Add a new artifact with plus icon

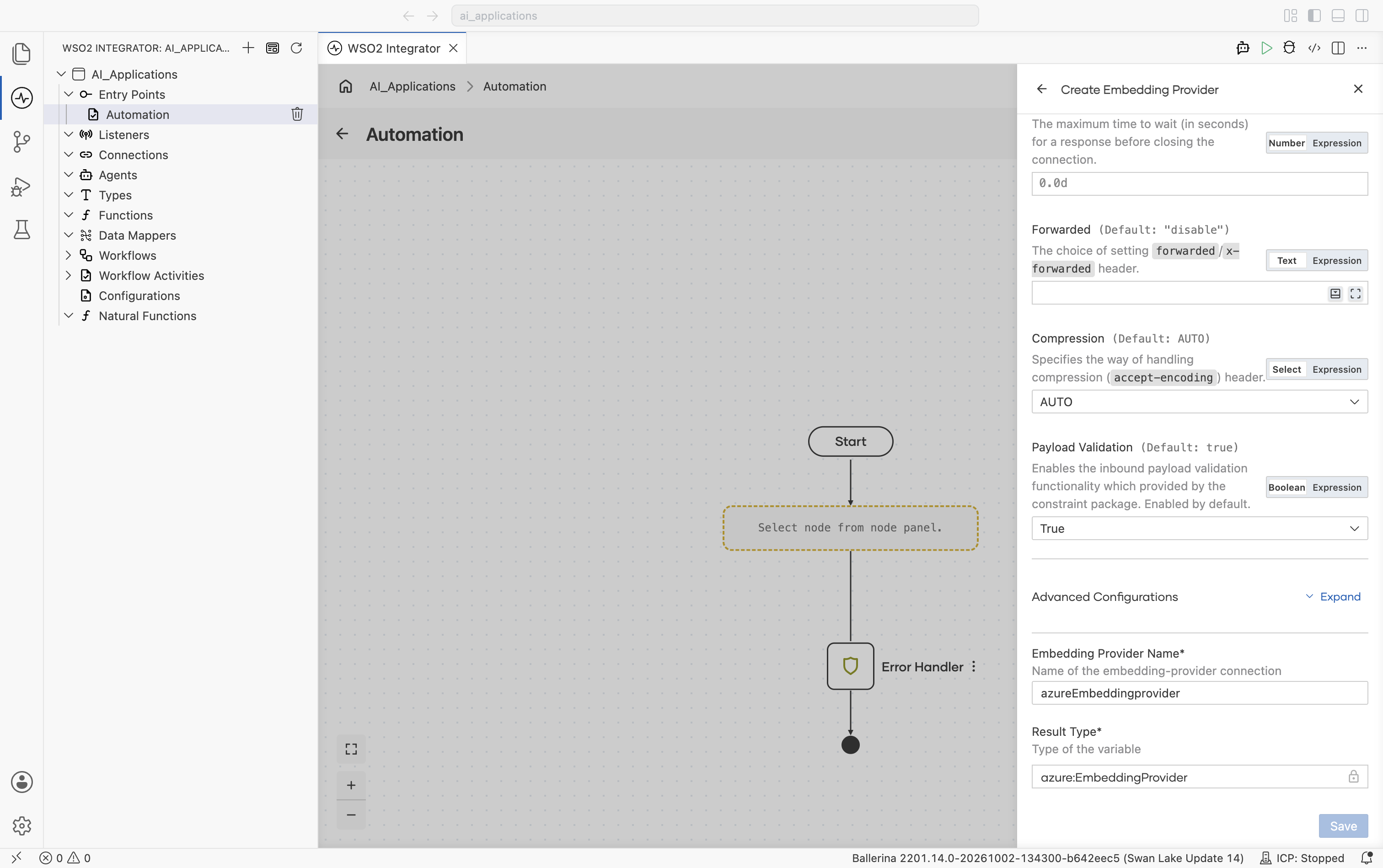248,48
